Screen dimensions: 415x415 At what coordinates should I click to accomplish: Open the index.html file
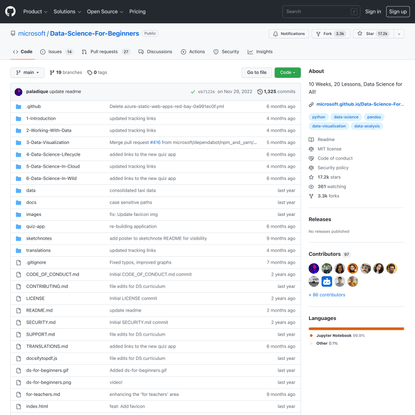coord(37,406)
